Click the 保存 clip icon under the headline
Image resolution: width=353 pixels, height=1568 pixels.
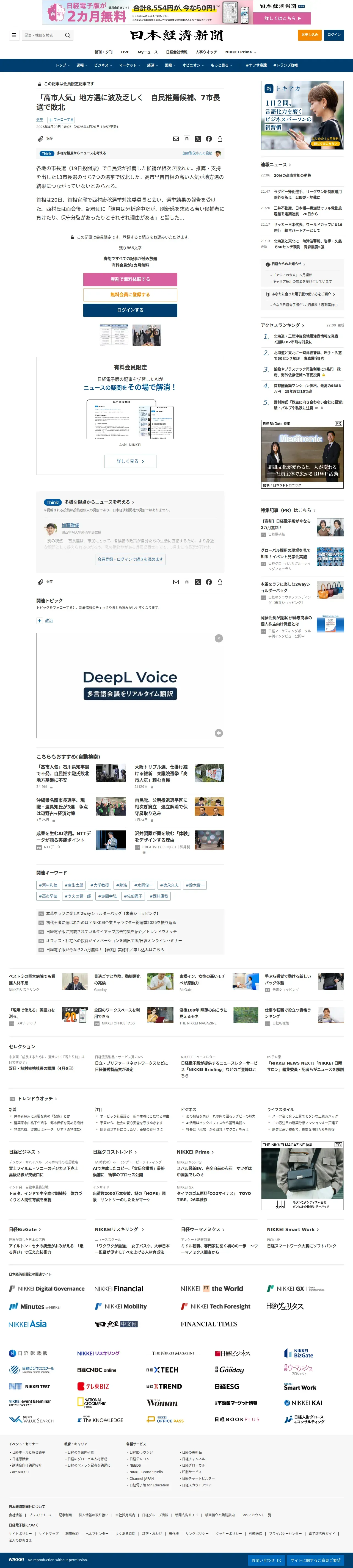point(41,139)
